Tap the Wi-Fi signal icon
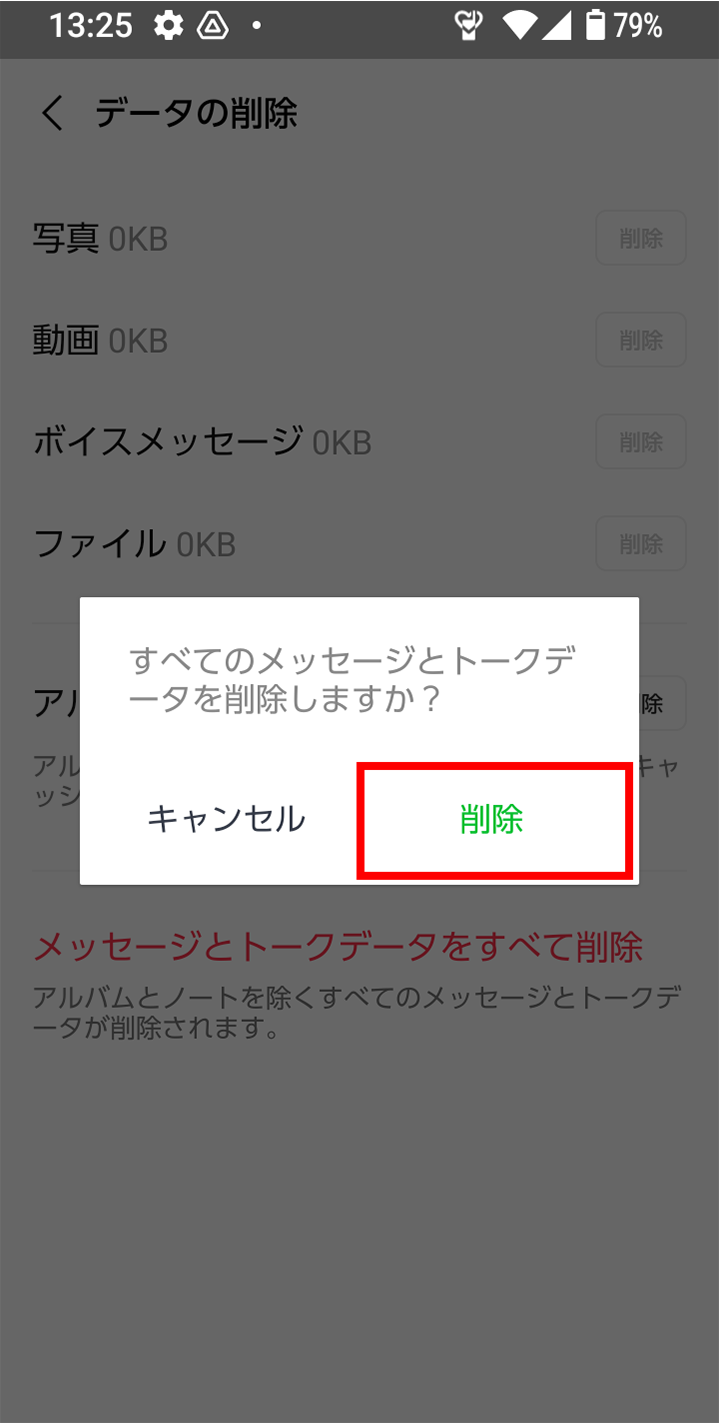Screen dimensions: 719x1423 [520, 26]
